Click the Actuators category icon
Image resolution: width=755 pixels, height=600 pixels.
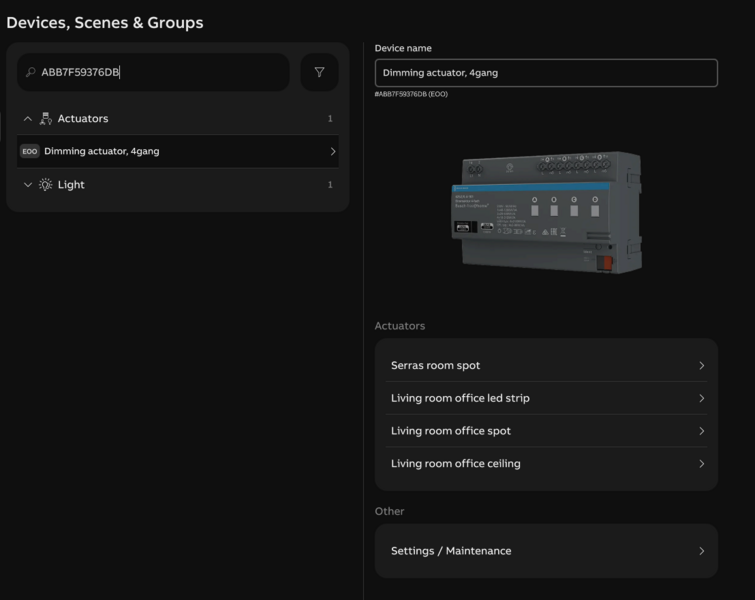coord(45,119)
